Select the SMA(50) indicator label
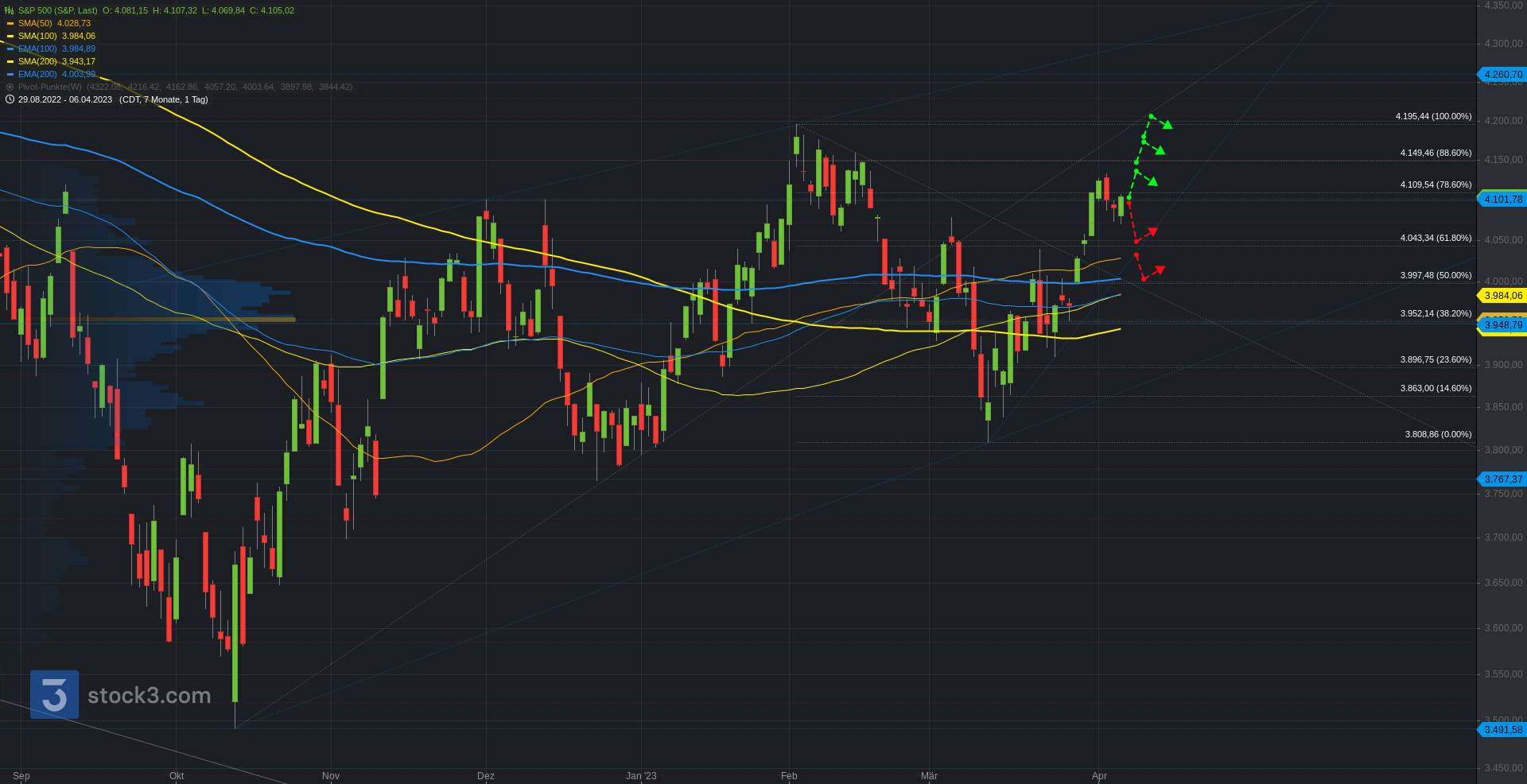 click(35, 23)
